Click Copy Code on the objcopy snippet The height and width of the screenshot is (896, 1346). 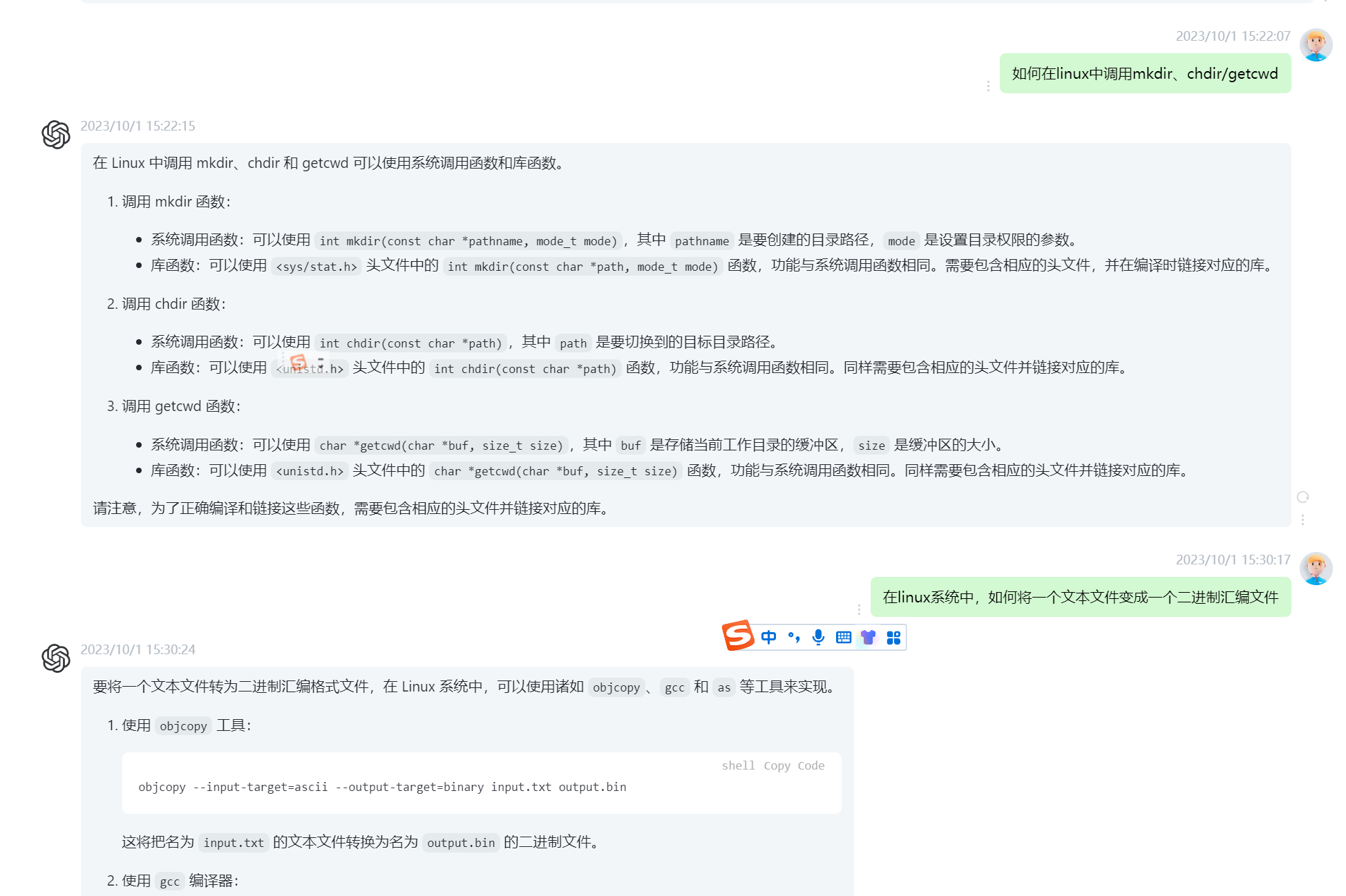tap(794, 765)
